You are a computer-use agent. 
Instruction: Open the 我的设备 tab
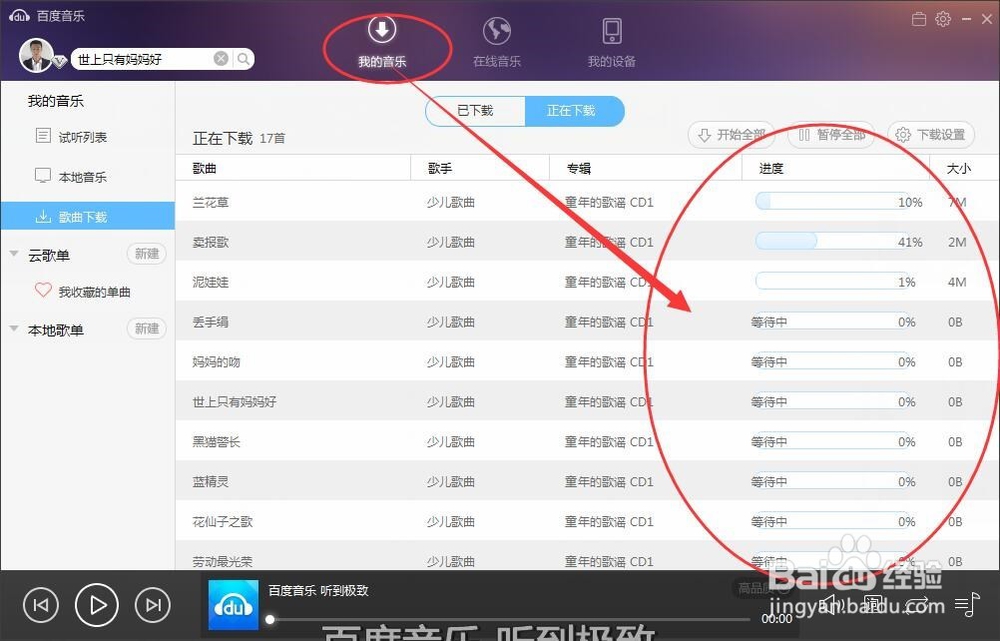[x=612, y=43]
